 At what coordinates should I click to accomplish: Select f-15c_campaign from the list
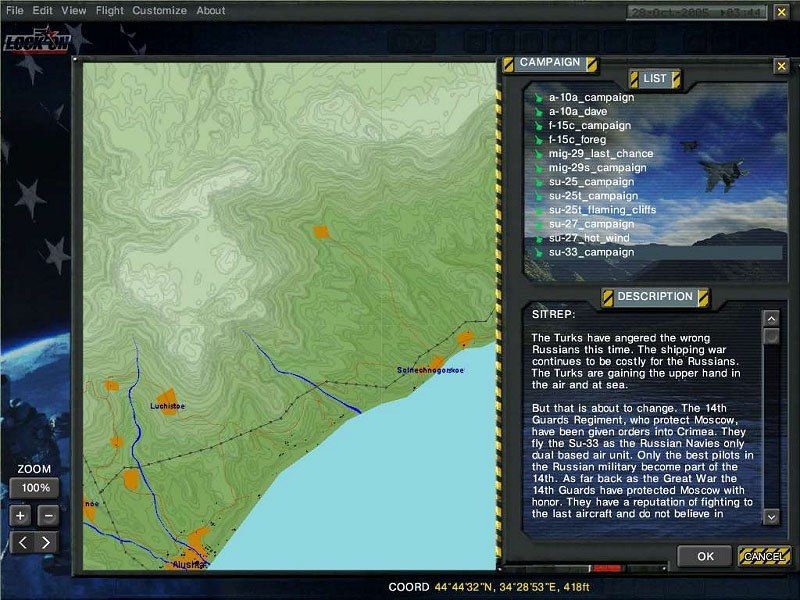[x=589, y=126]
